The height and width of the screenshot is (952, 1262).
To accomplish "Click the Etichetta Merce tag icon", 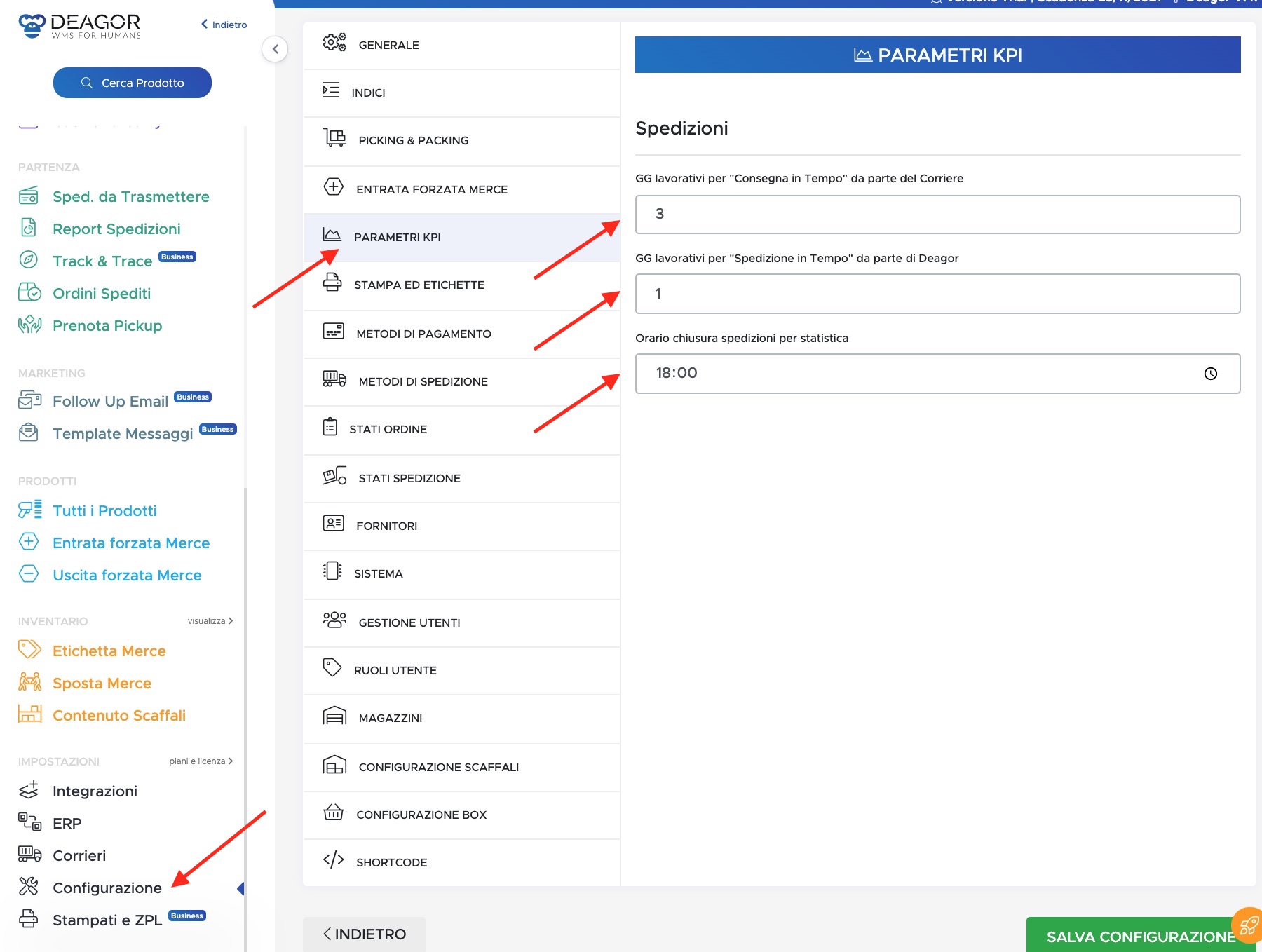I will click(x=29, y=650).
